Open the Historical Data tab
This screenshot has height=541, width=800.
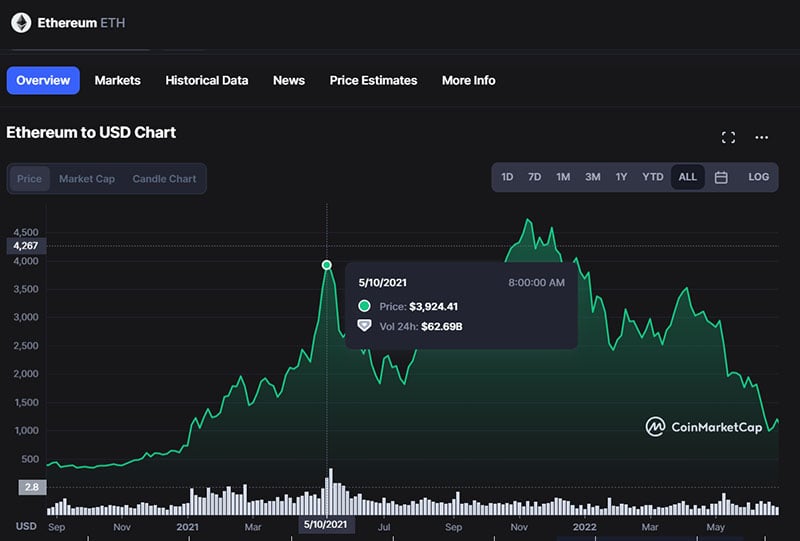207,80
